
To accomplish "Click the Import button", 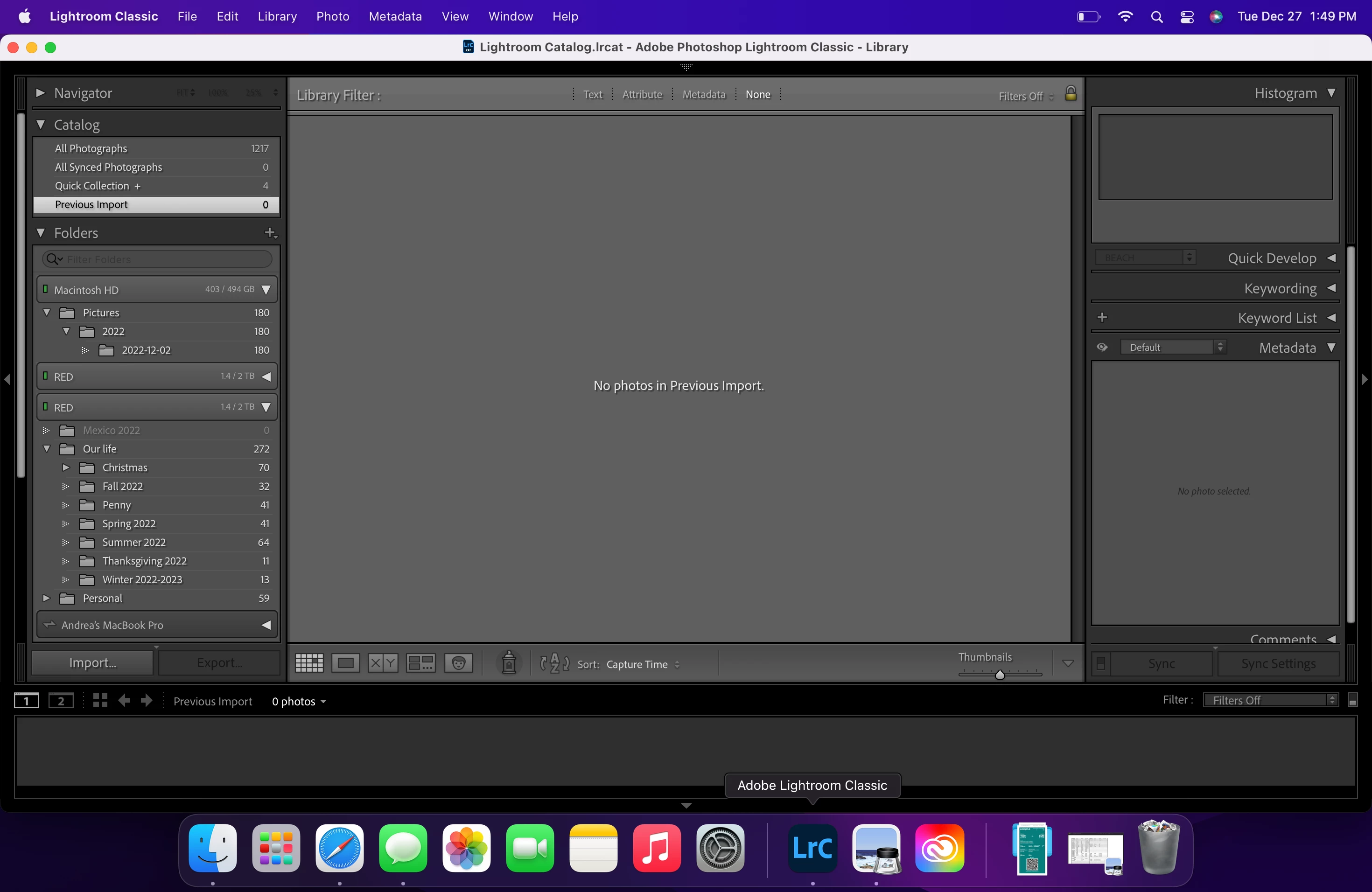I will point(92,662).
